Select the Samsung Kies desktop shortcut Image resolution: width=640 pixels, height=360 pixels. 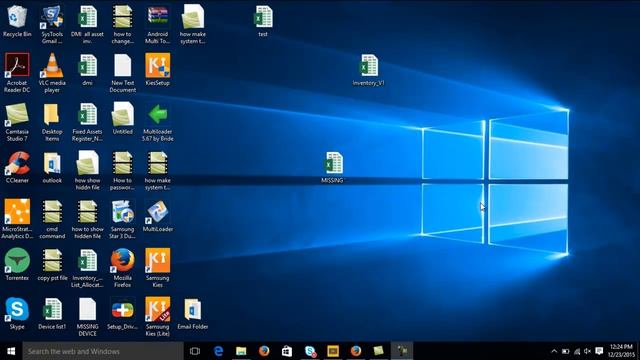(x=158, y=268)
